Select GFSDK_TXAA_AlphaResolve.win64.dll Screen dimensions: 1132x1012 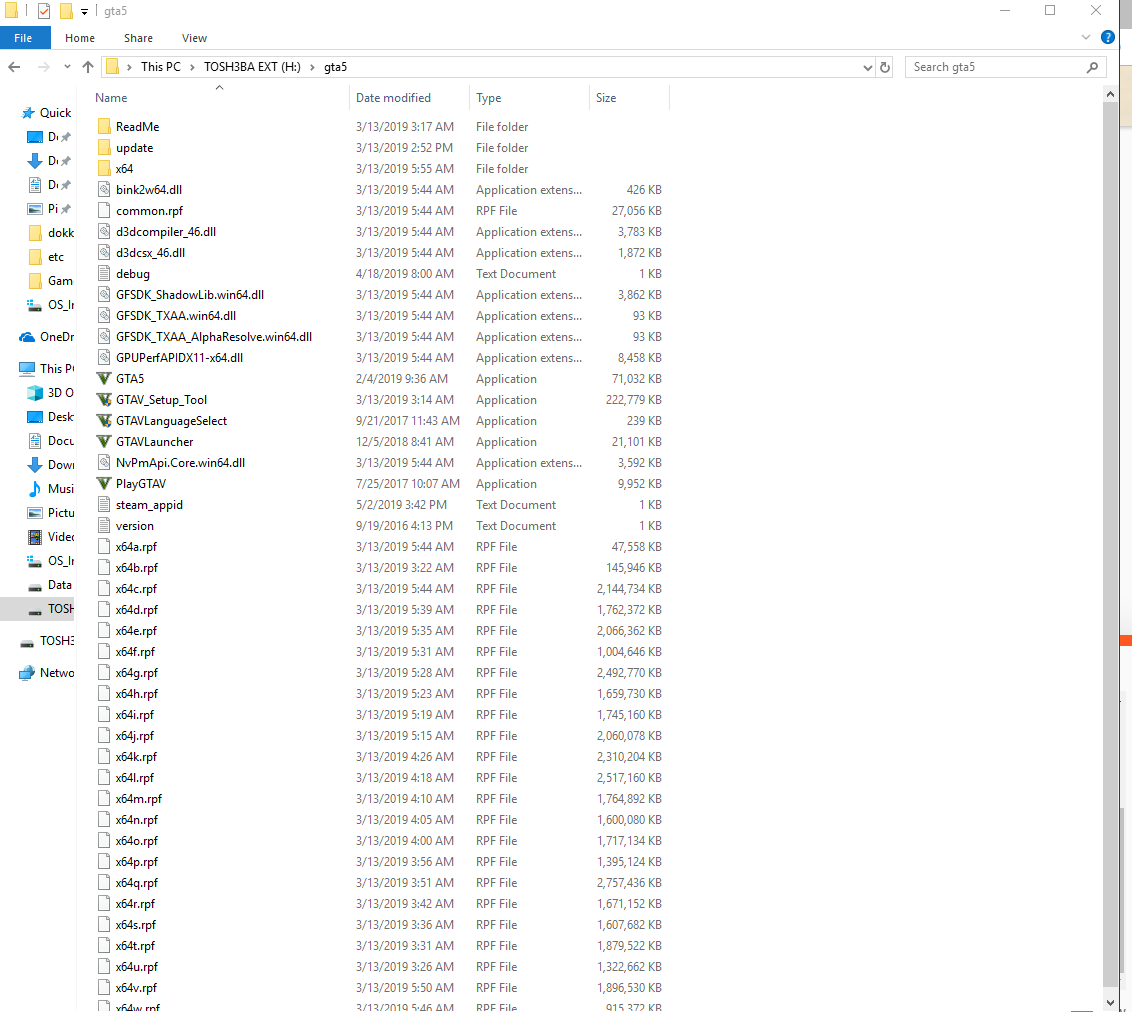214,337
